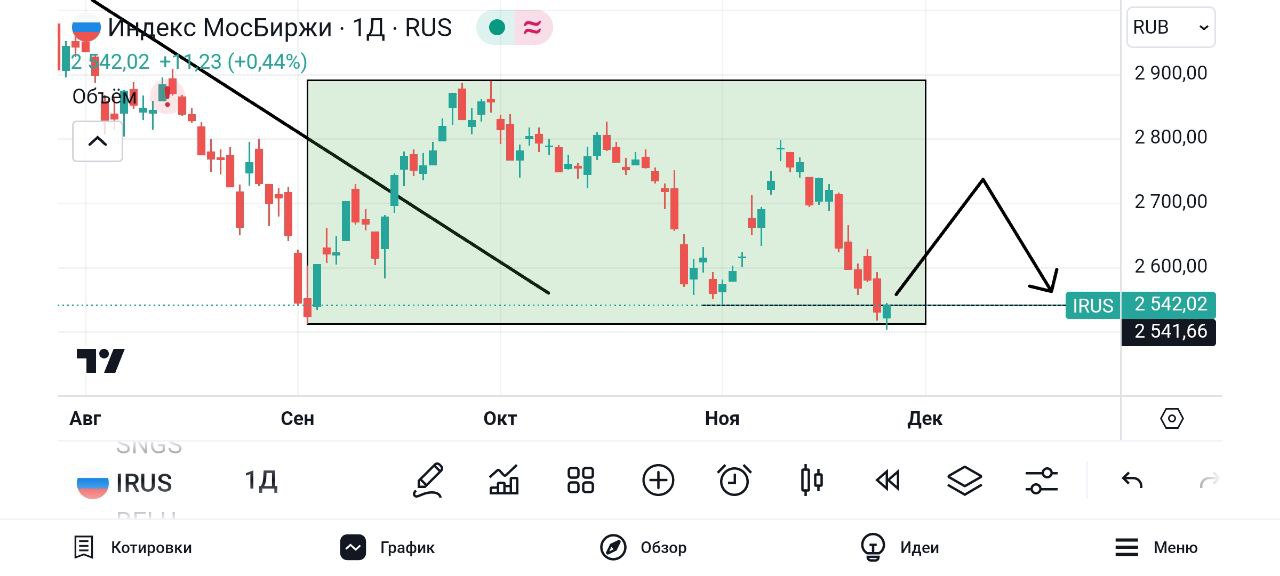Image resolution: width=1280 pixels, height=576 pixels.
Task: Click the hexagon settings icon on time axis
Action: pyautogui.click(x=1172, y=418)
